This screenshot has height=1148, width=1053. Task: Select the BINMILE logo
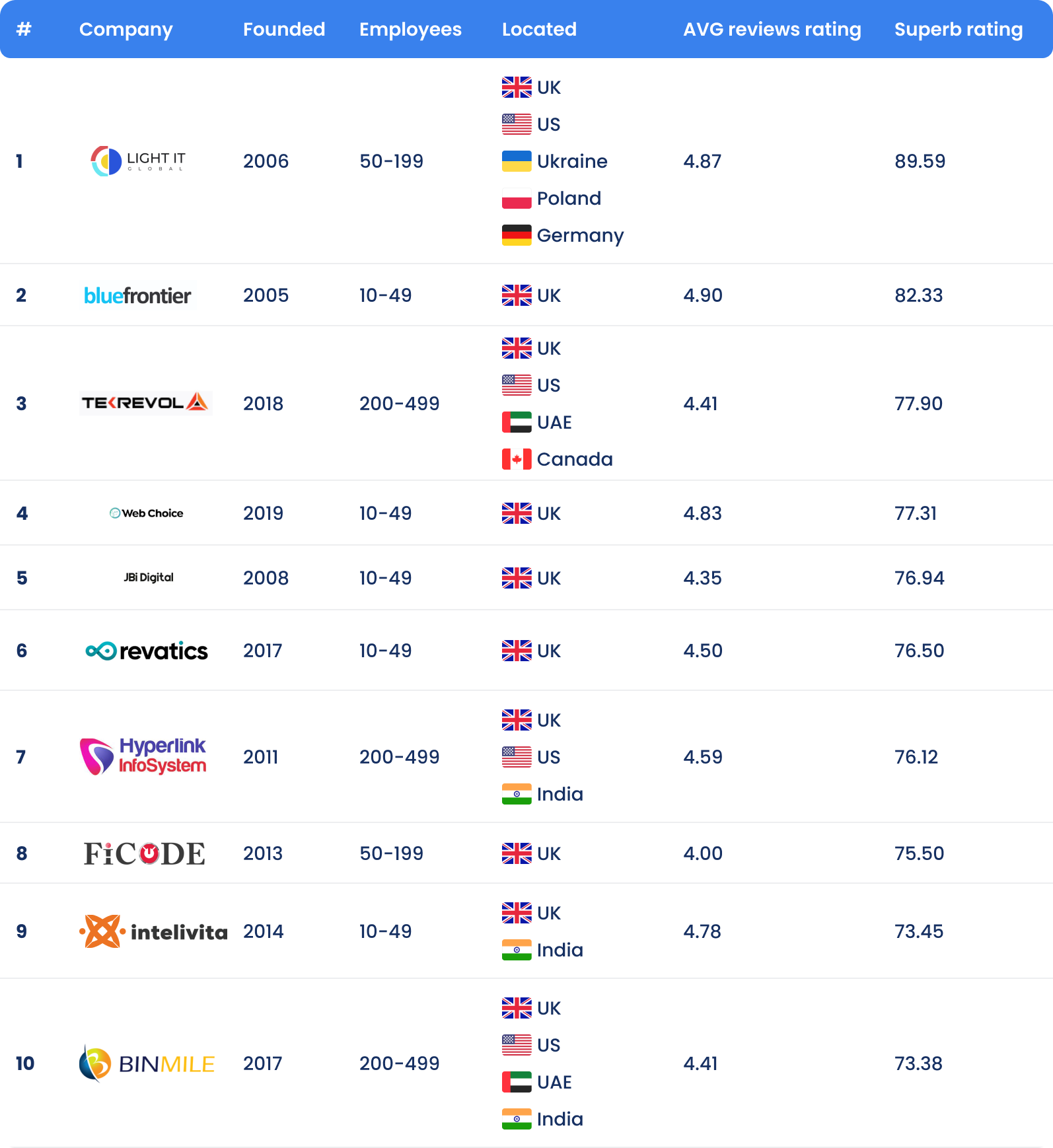pyautogui.click(x=147, y=1063)
